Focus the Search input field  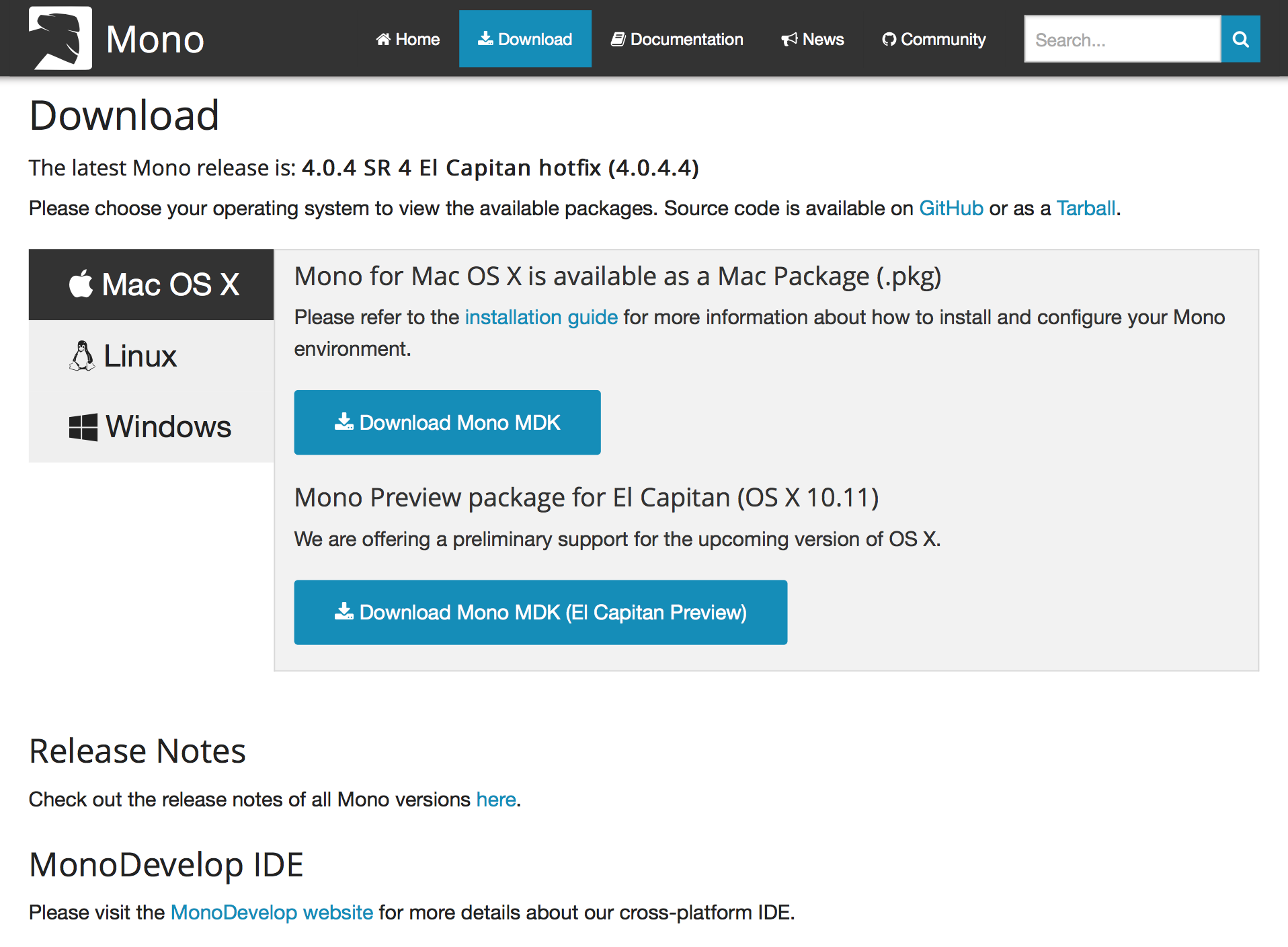[1122, 39]
